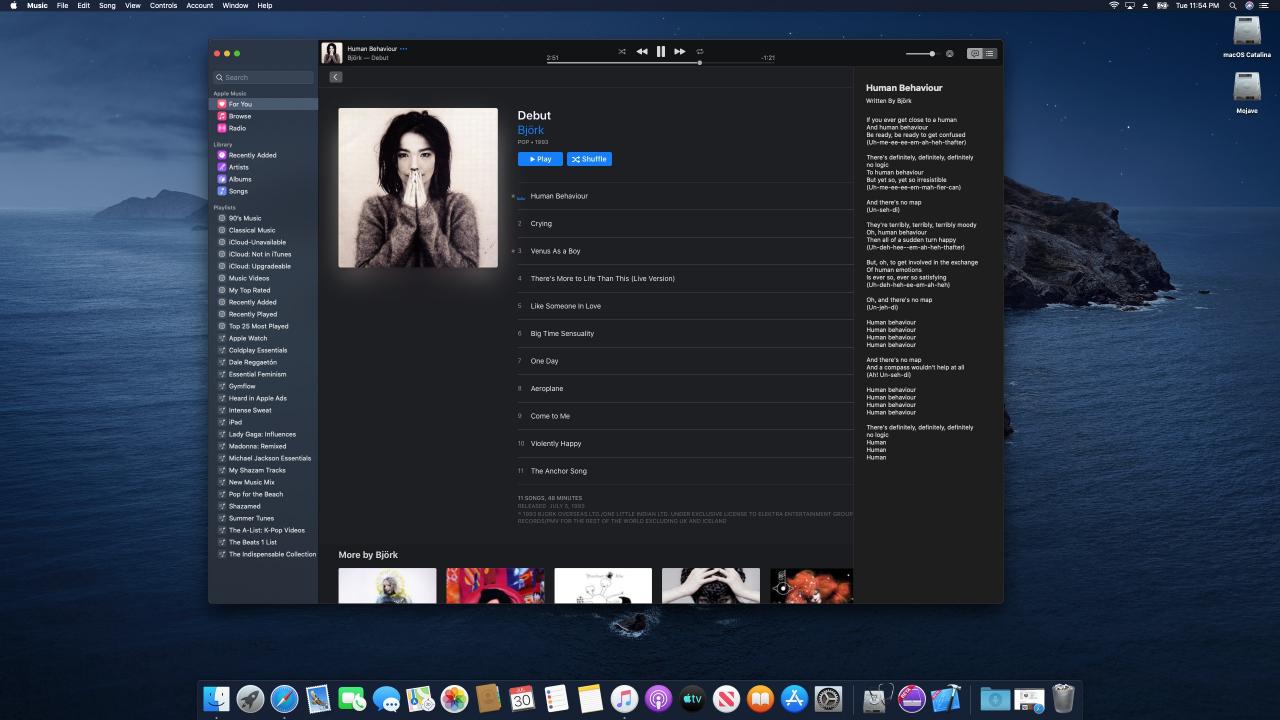Go back with the back arrow button

[335, 77]
